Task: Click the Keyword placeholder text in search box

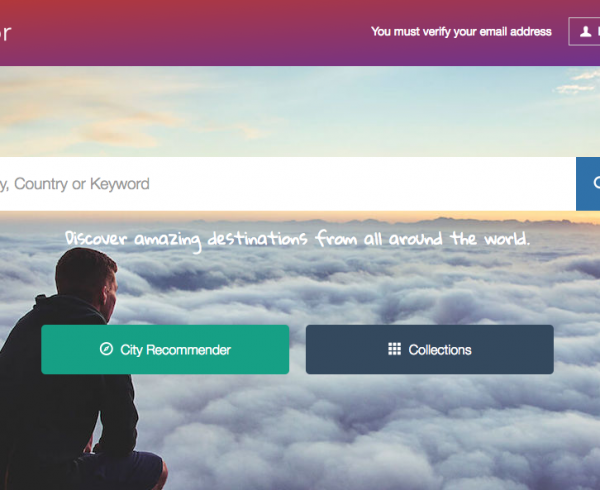Action: [119, 184]
